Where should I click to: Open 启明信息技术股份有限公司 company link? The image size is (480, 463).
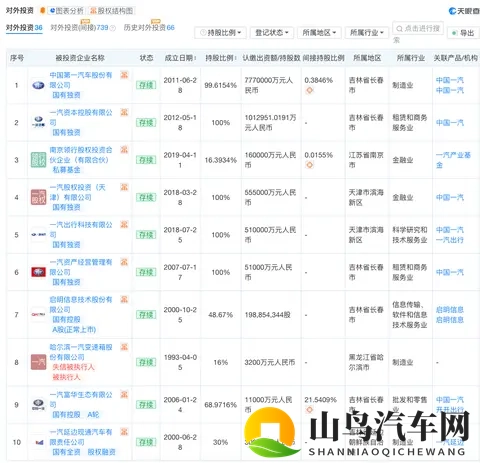pos(81,304)
